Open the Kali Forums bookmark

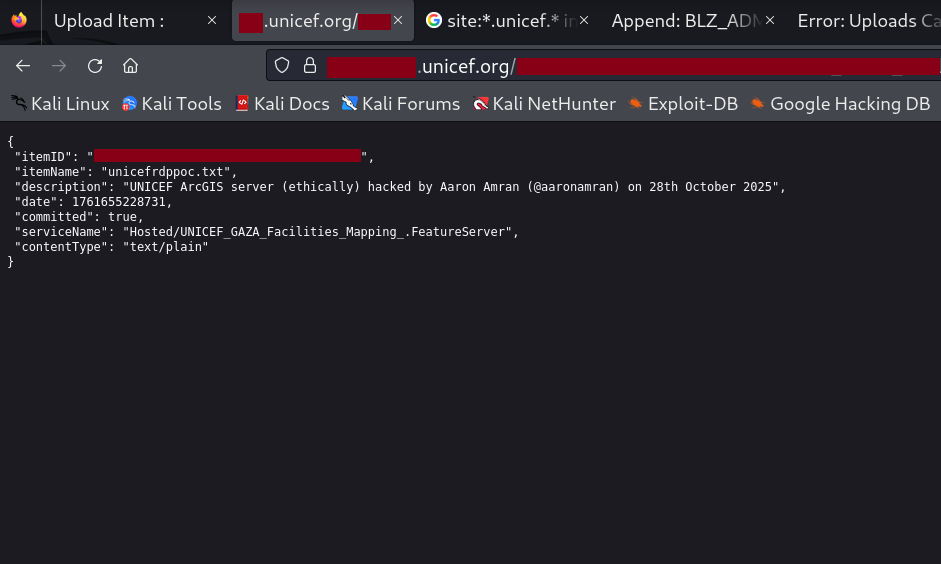401,104
